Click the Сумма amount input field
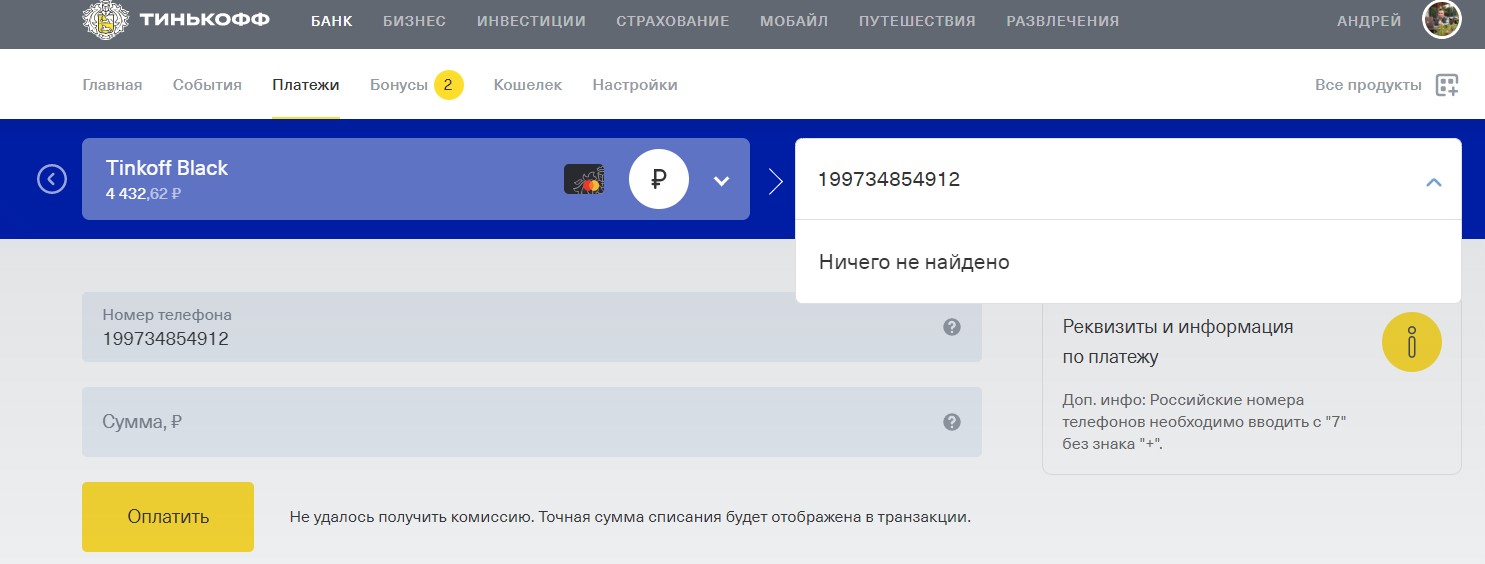 [x=532, y=422]
